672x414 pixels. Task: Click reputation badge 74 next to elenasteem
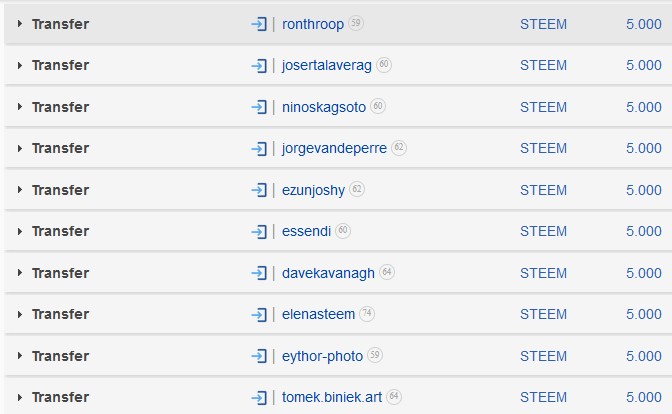[367, 313]
